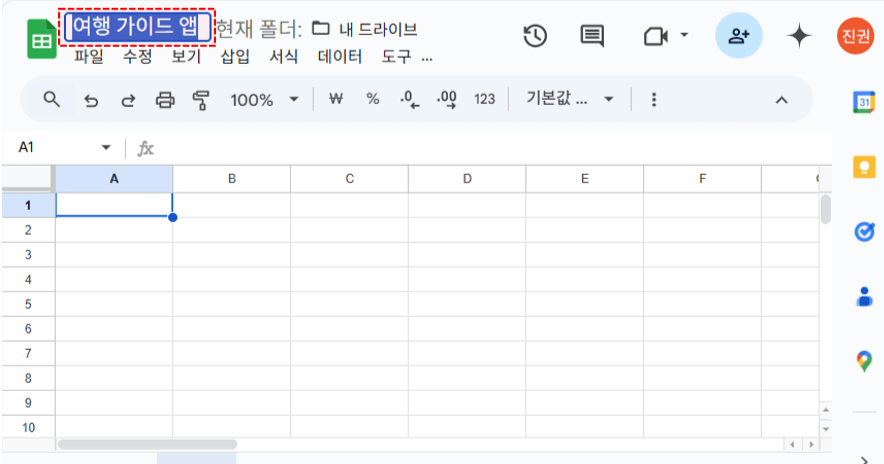Open the 기본값 font dropdown
This screenshot has height=464, width=884.
coord(570,100)
